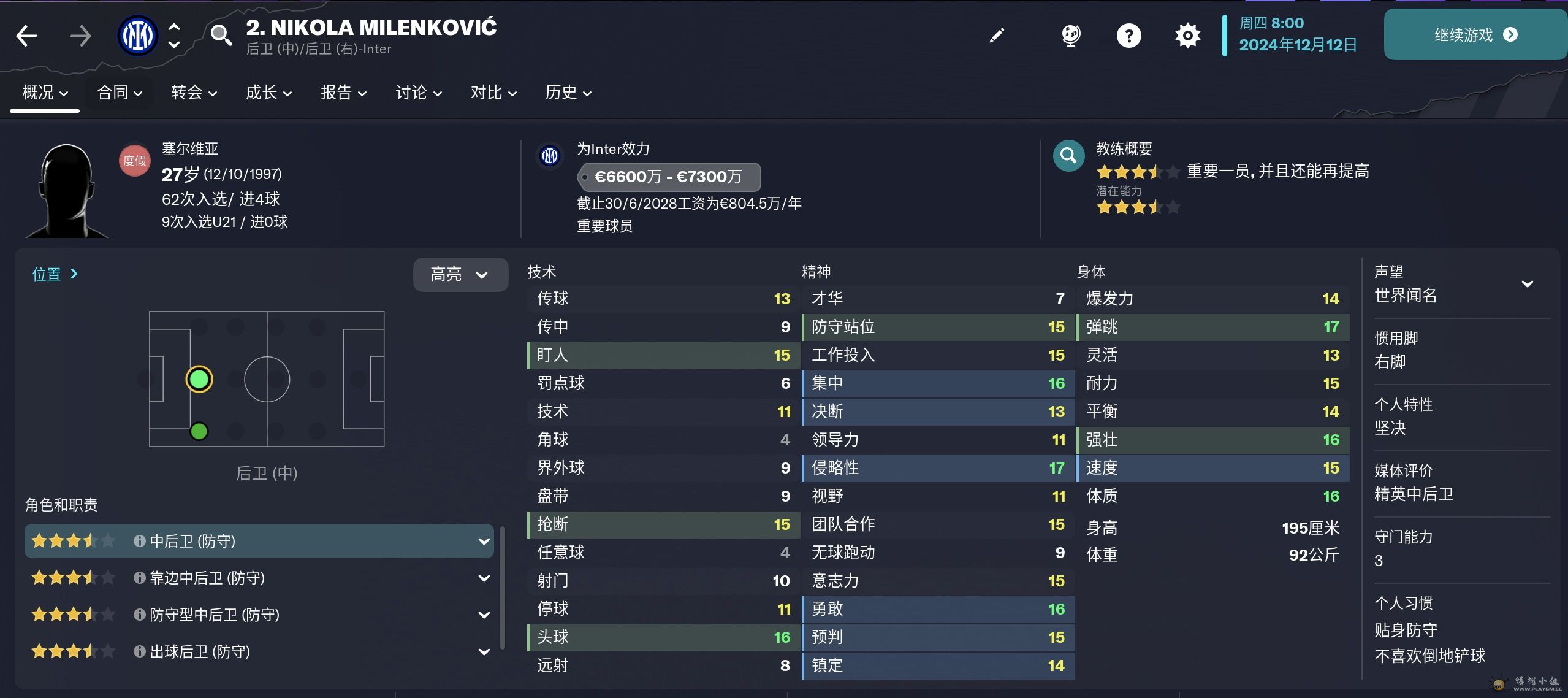Click the player value €6600万 - €7300万 badge
Screen dimensions: 1568x698
pyautogui.click(x=668, y=177)
